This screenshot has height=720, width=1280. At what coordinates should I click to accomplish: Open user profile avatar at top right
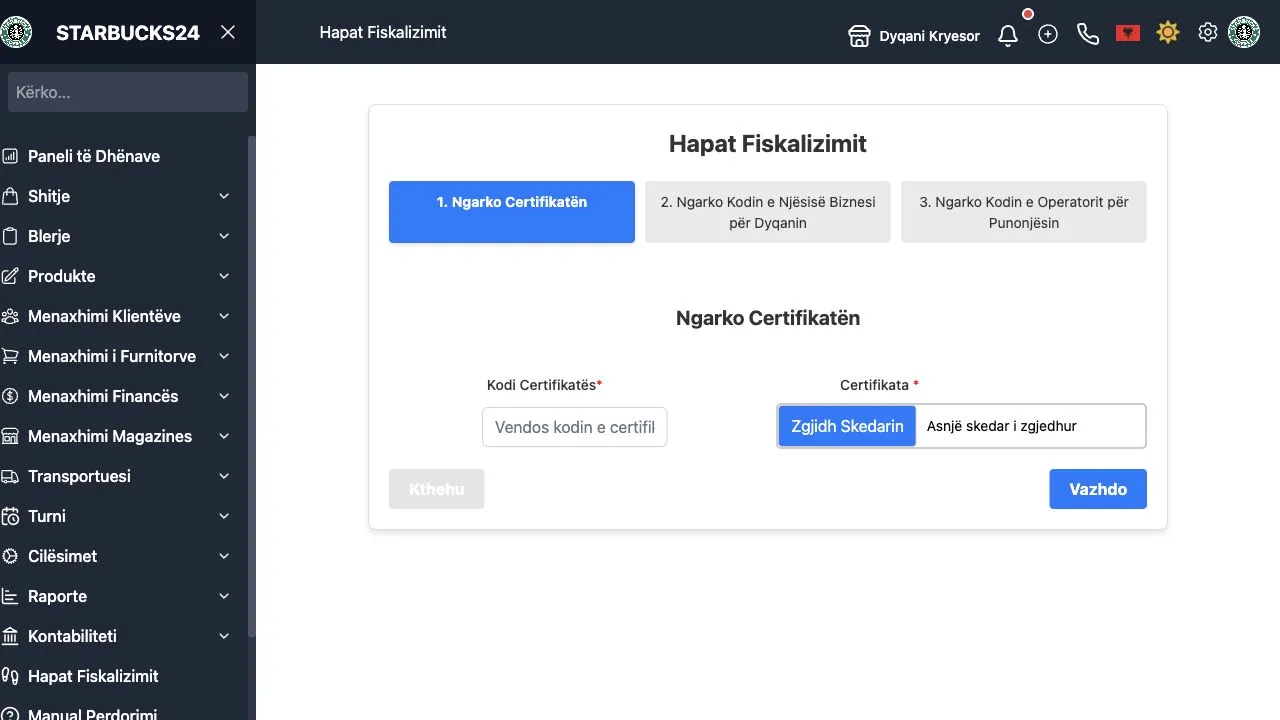click(1244, 32)
